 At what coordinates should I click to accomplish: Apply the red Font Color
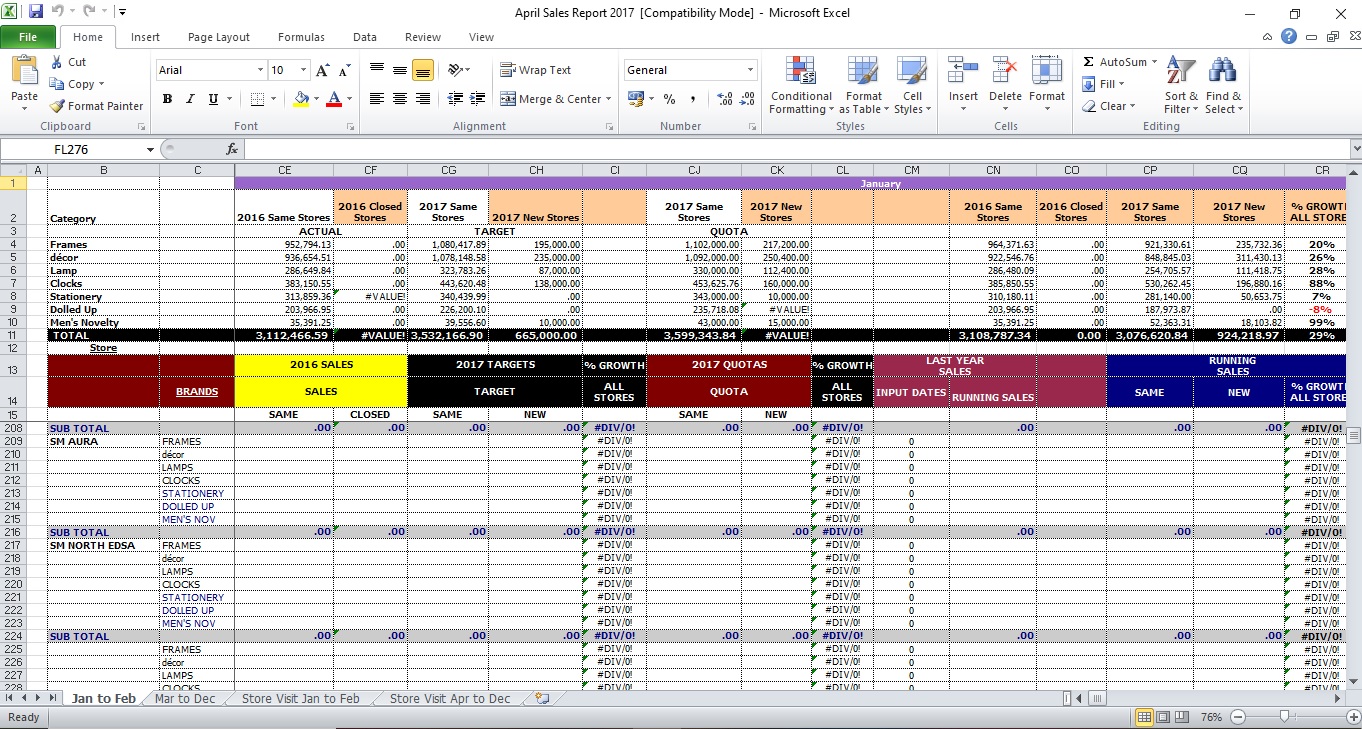pyautogui.click(x=333, y=99)
